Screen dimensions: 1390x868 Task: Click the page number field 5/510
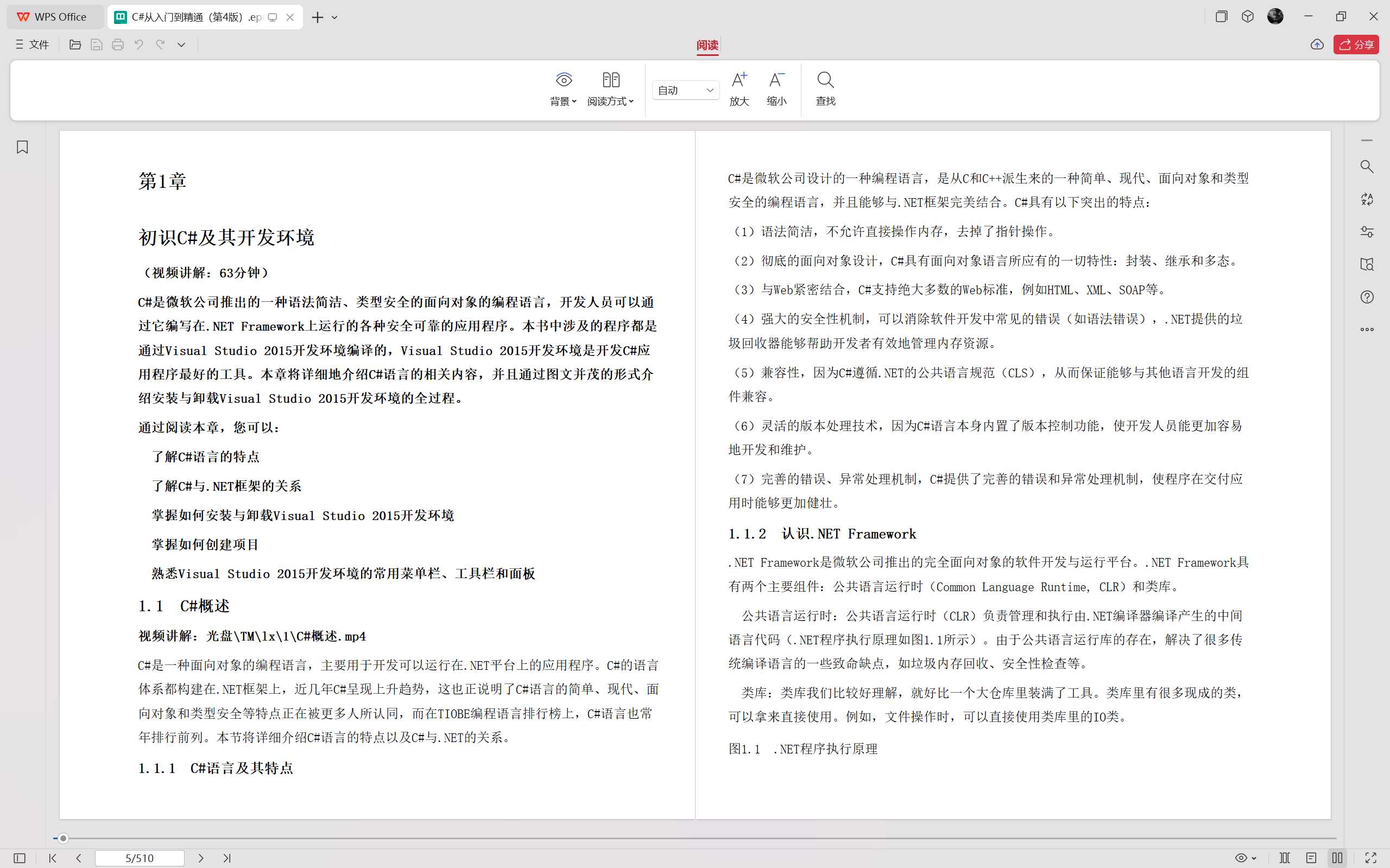tap(140, 858)
